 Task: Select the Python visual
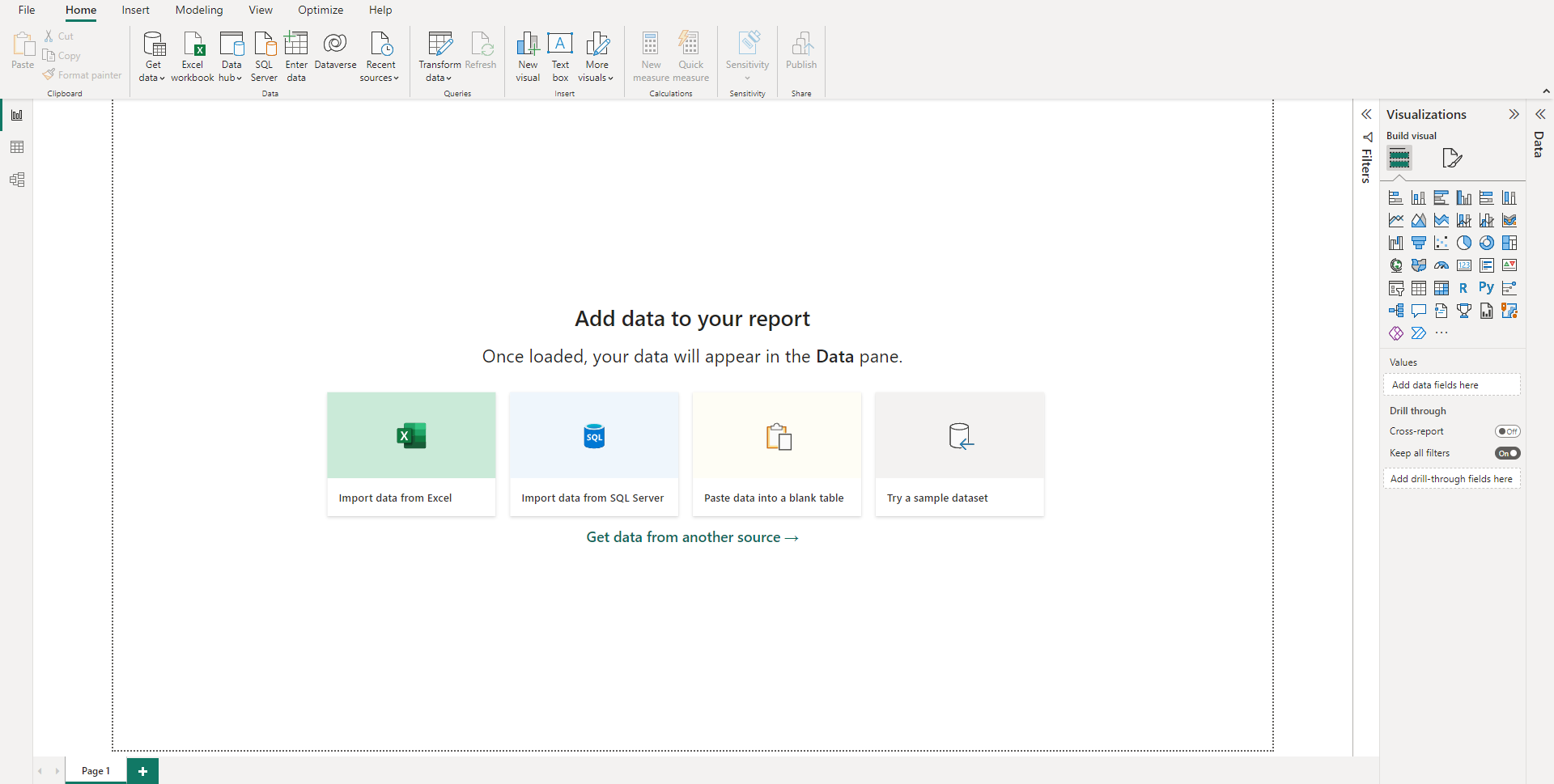tap(1487, 287)
